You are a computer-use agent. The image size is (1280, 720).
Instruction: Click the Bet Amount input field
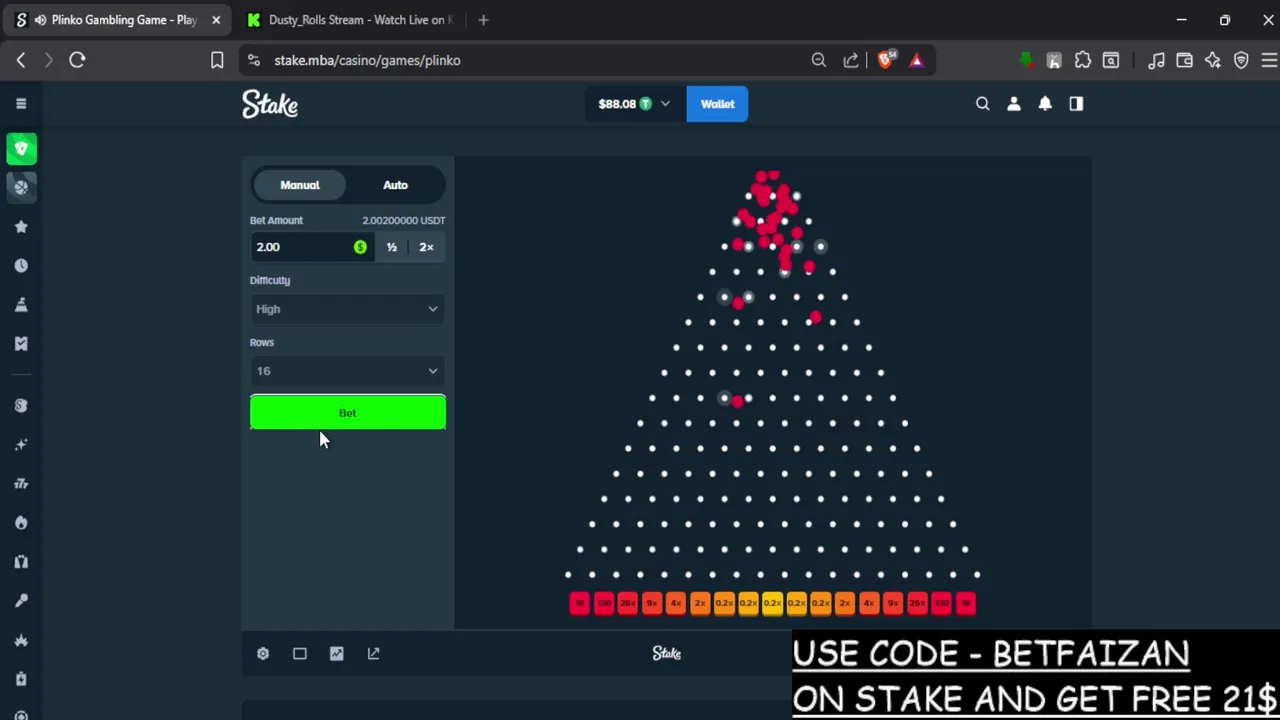coord(311,247)
